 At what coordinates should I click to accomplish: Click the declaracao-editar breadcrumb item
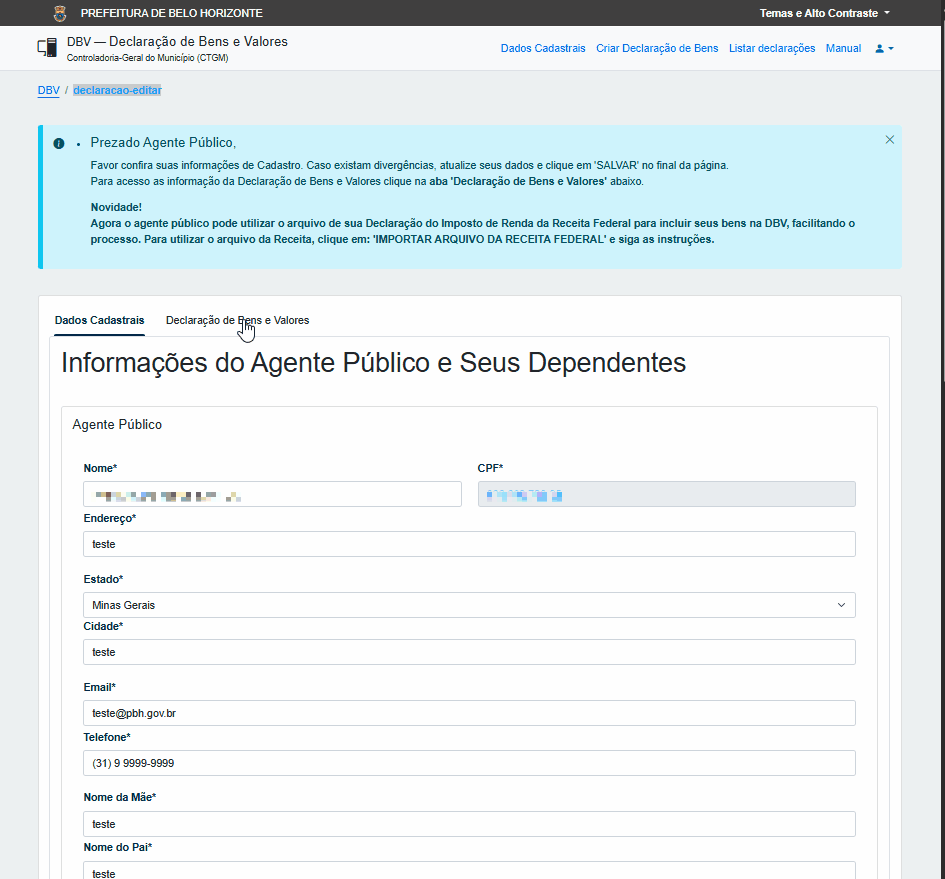[118, 90]
